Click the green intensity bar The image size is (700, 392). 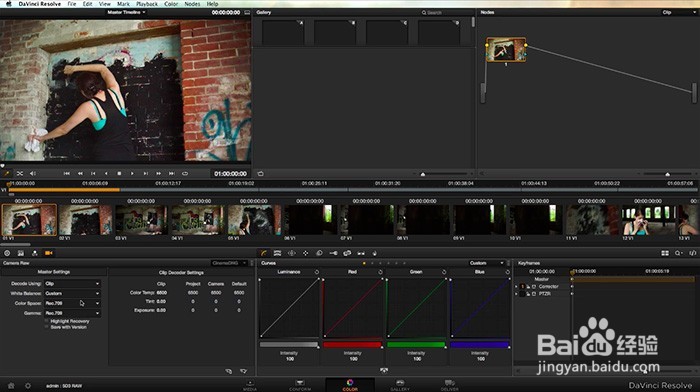(x=416, y=345)
